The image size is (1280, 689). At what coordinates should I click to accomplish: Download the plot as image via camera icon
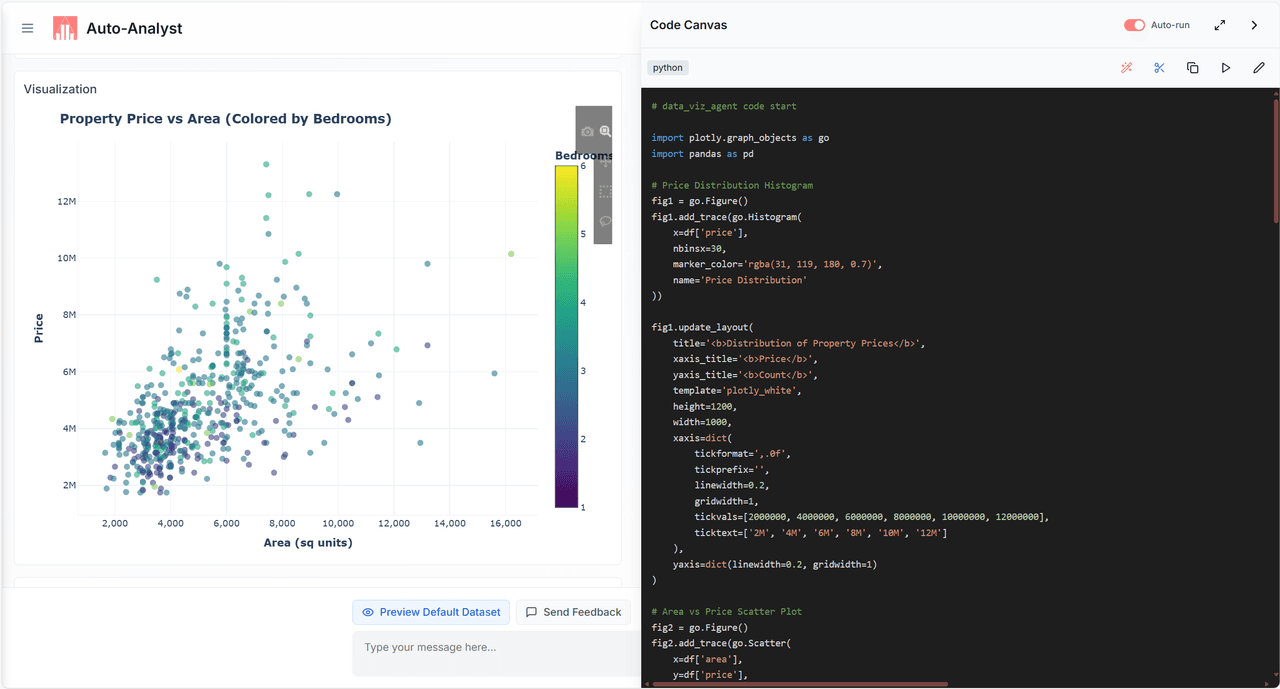pyautogui.click(x=588, y=132)
